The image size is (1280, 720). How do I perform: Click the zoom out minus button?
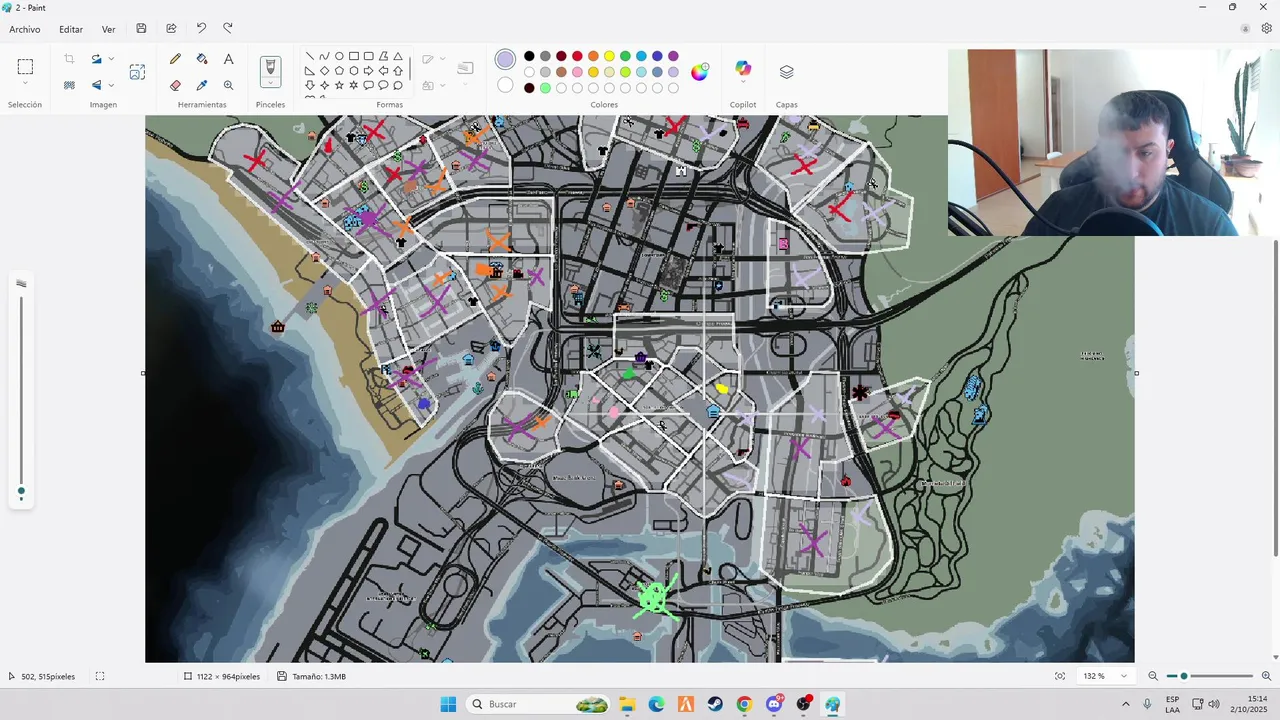[1153, 676]
